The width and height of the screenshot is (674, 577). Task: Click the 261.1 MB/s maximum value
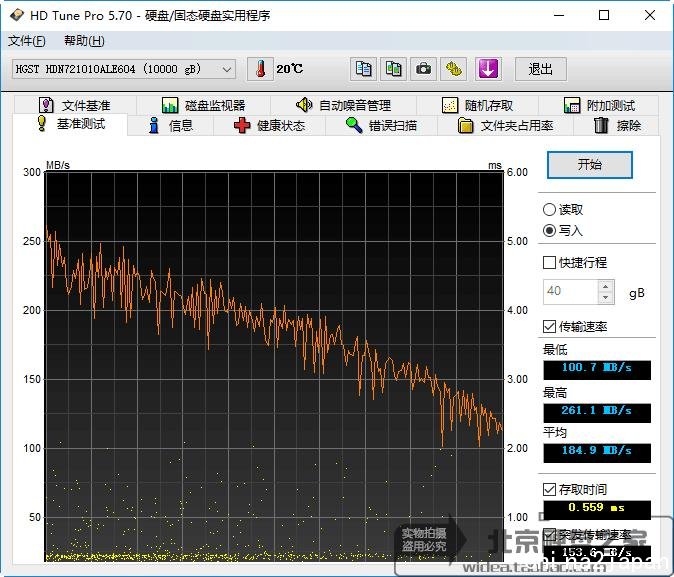click(x=597, y=411)
